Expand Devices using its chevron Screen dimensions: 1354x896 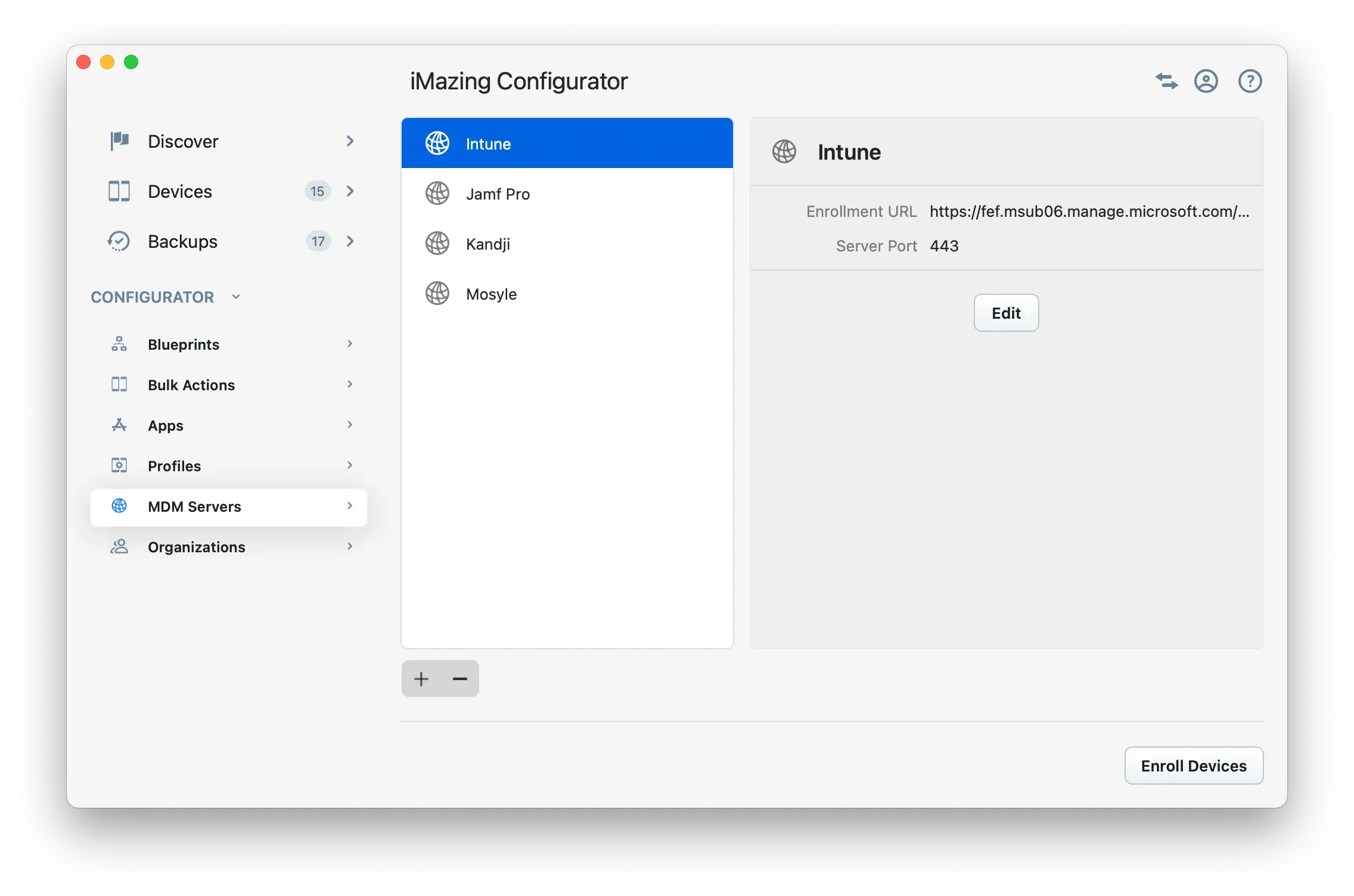(350, 191)
